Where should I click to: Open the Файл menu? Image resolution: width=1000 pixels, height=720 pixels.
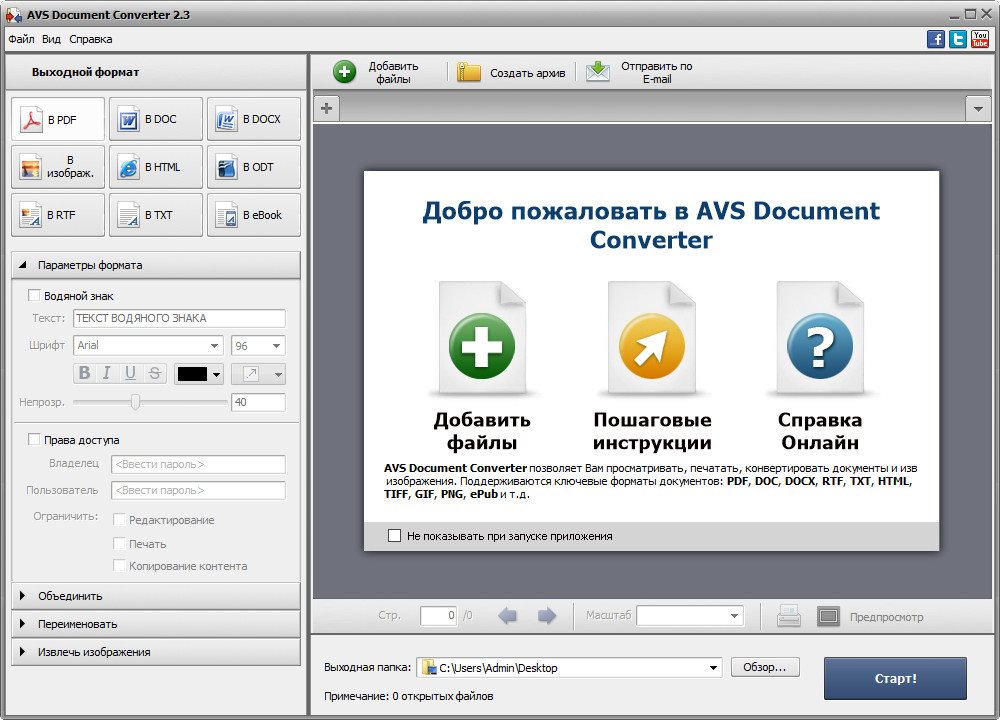tap(21, 39)
